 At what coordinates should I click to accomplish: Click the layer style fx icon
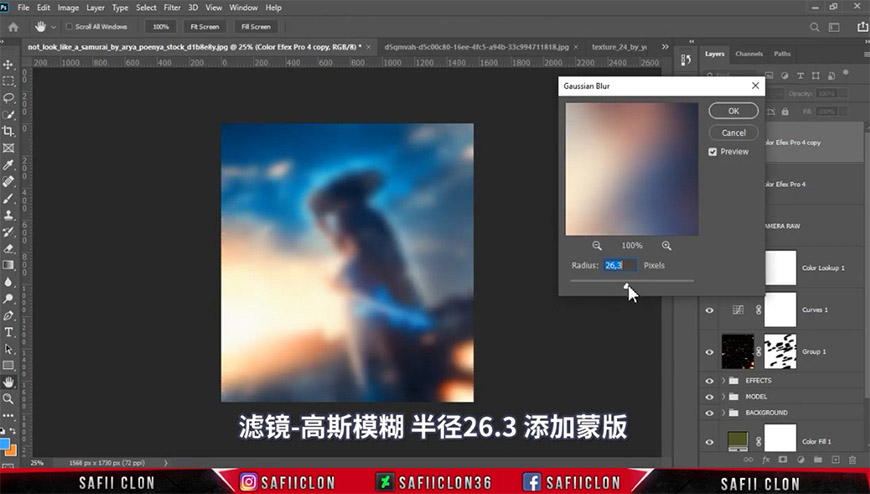(766, 460)
